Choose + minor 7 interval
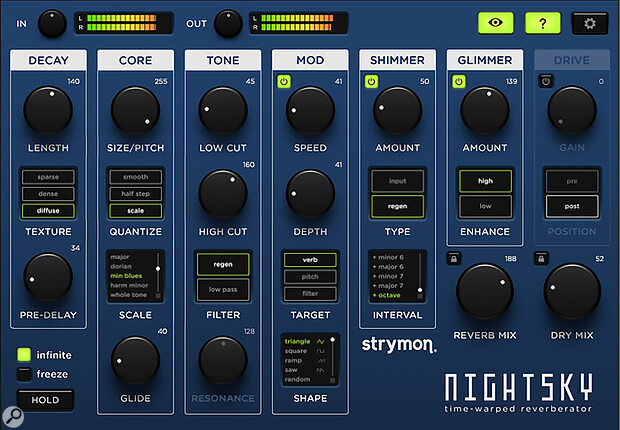This screenshot has height=430, width=620. (388, 276)
